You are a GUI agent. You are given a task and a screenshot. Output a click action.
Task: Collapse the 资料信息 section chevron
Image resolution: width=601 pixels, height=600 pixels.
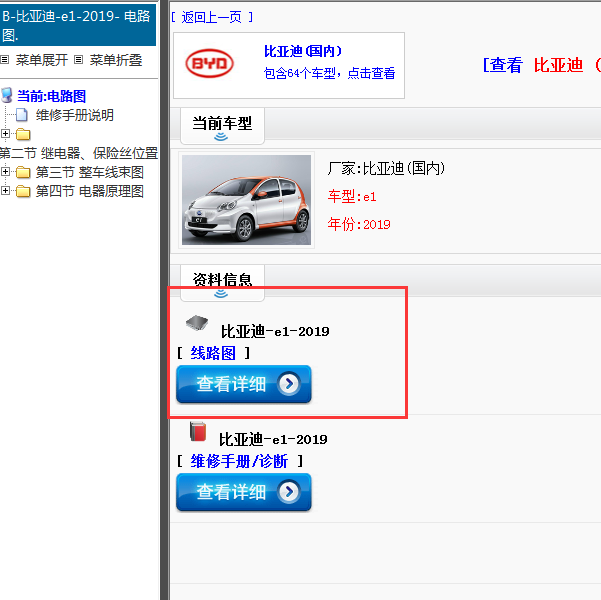tap(221, 294)
